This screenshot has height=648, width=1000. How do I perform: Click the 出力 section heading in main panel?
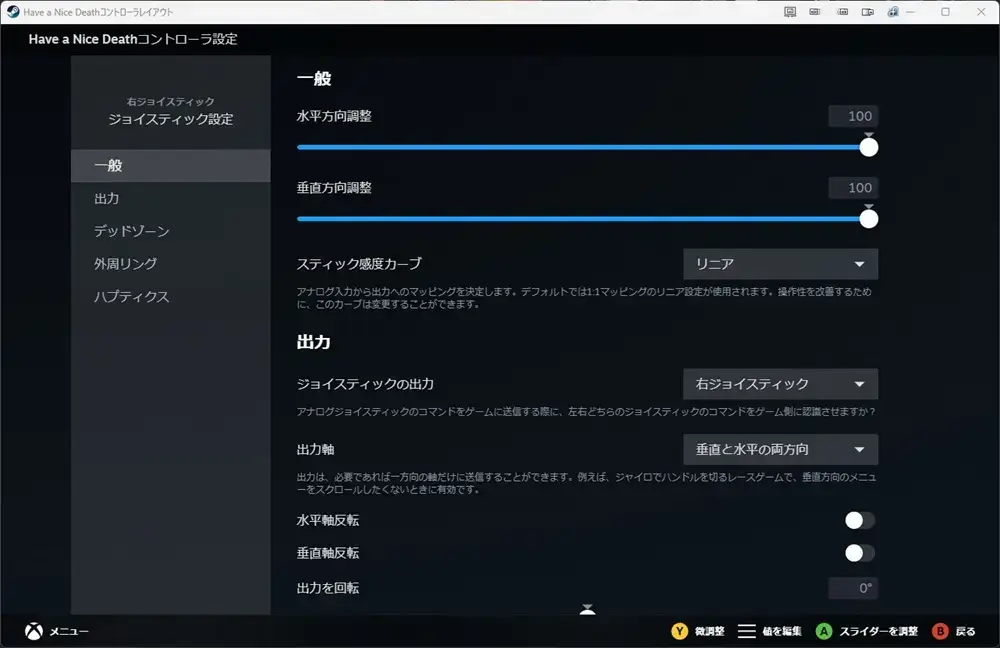[x=313, y=342]
